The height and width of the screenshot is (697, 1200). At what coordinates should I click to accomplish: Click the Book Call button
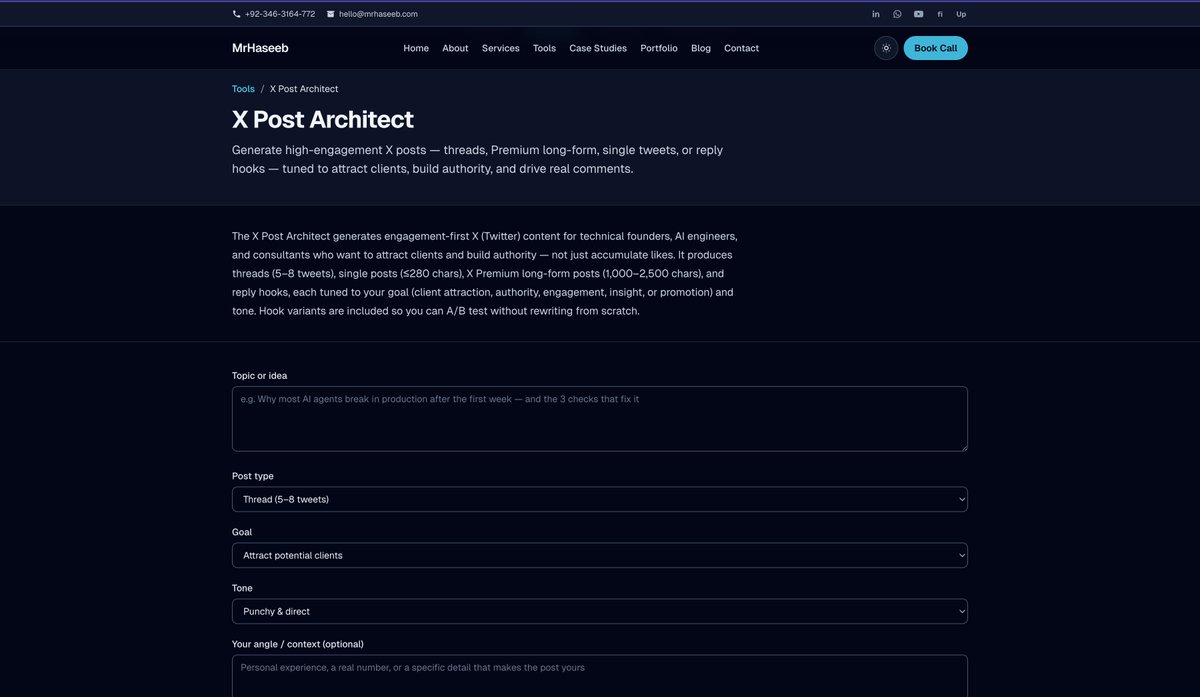(x=935, y=48)
